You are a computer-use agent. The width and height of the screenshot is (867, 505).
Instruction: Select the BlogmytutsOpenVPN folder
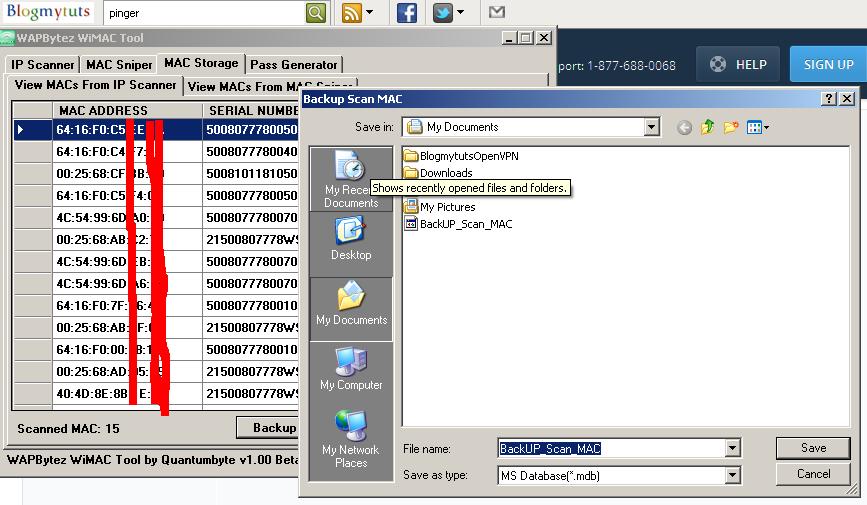[462, 156]
